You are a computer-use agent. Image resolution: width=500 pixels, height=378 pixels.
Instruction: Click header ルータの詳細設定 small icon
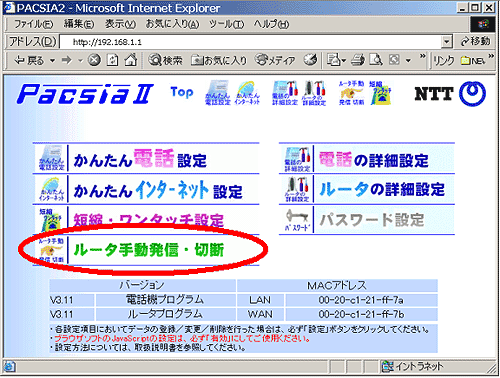(x=314, y=93)
